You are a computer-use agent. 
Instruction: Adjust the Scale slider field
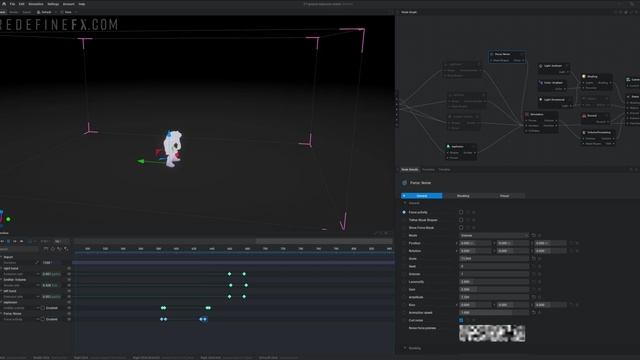click(493, 259)
